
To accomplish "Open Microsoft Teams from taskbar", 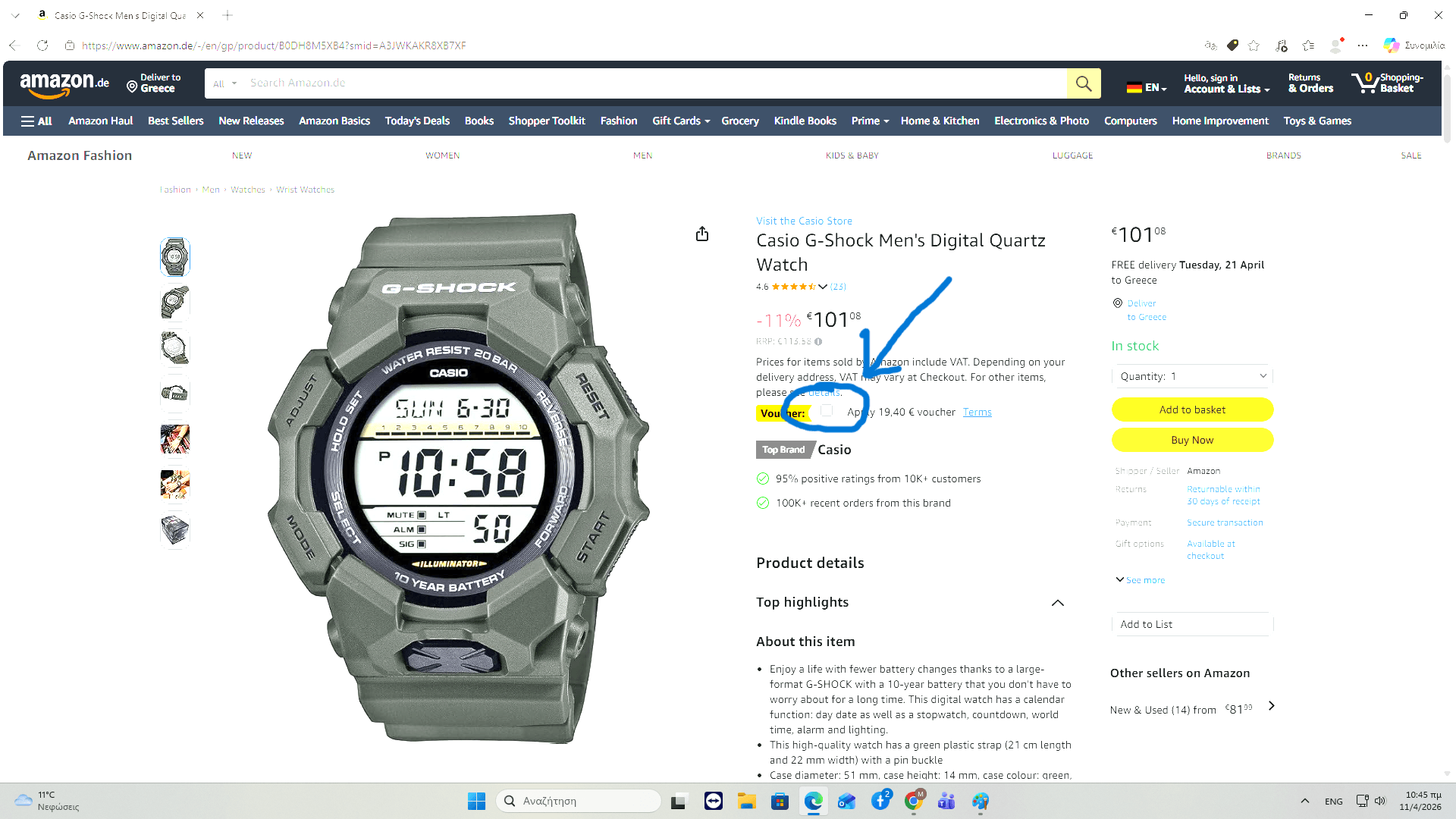I will pyautogui.click(x=946, y=801).
